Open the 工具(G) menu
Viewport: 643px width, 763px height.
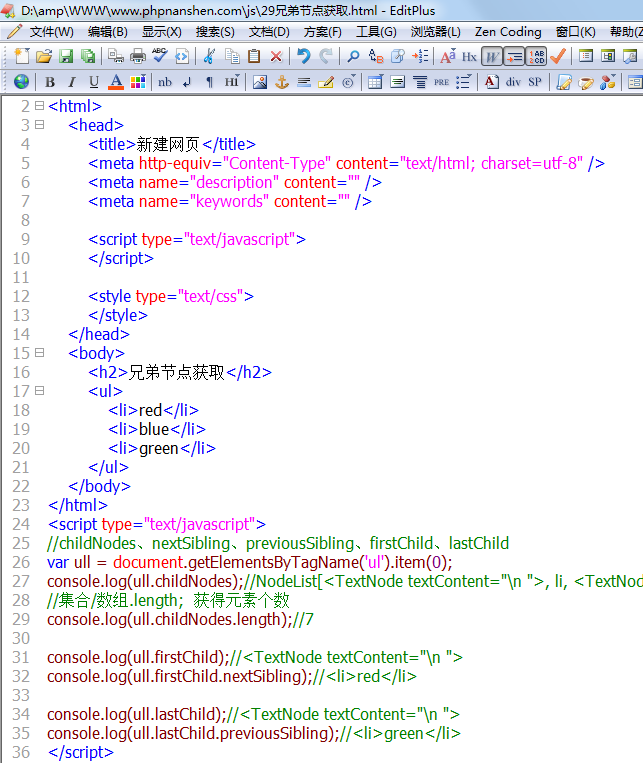pos(376,32)
